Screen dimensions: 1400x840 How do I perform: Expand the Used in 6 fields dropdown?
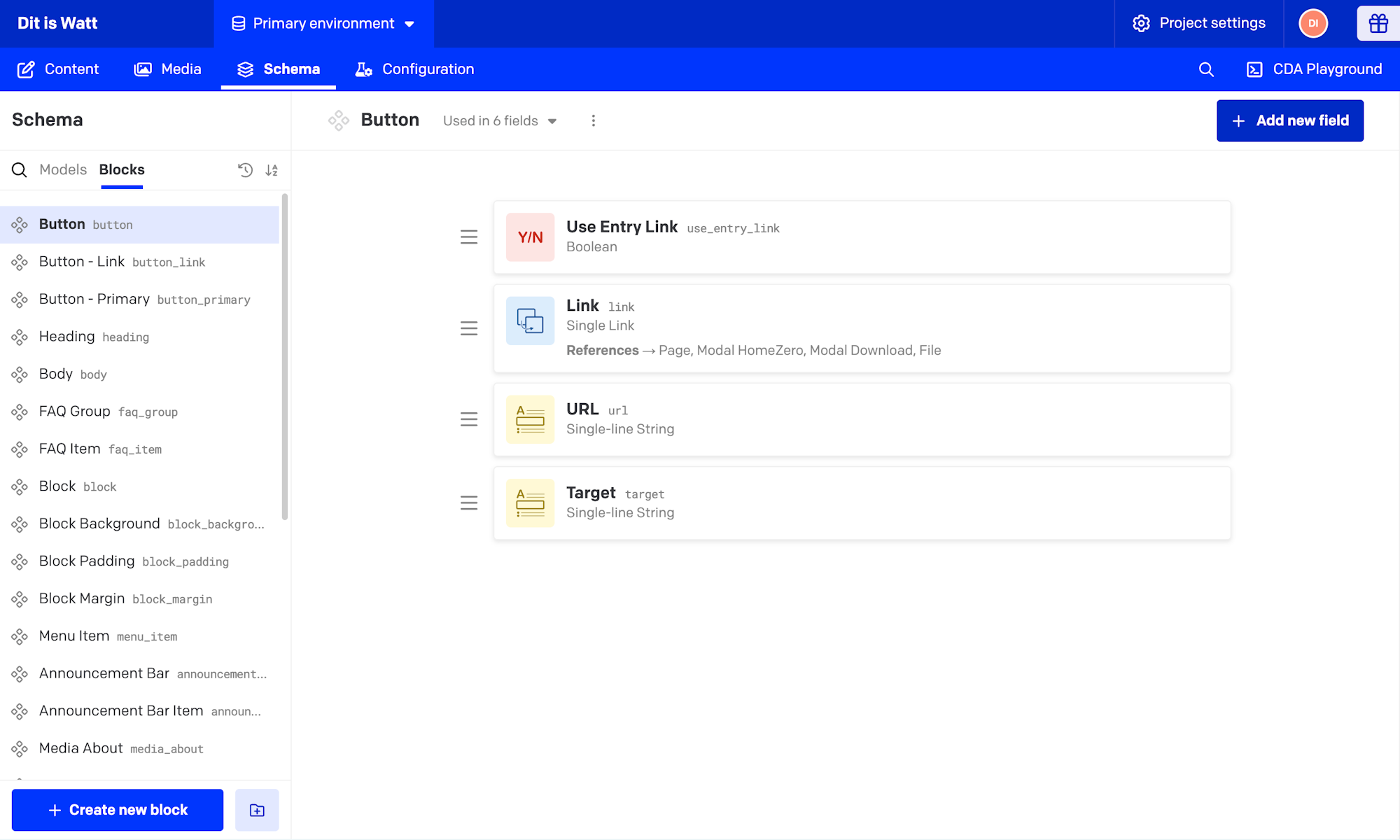tap(500, 120)
